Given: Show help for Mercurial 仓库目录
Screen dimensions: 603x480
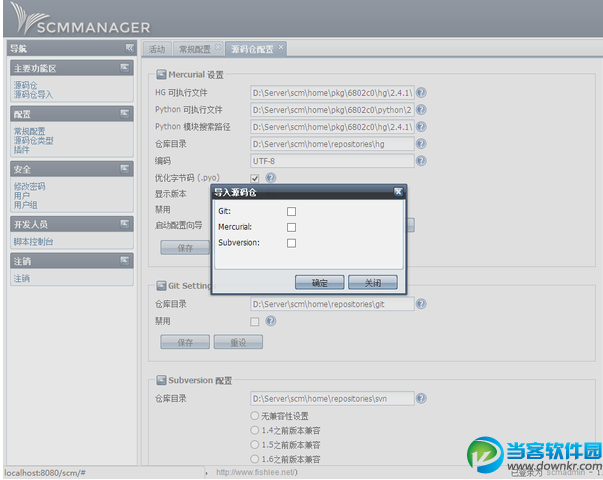Looking at the screenshot, I should 421,143.
